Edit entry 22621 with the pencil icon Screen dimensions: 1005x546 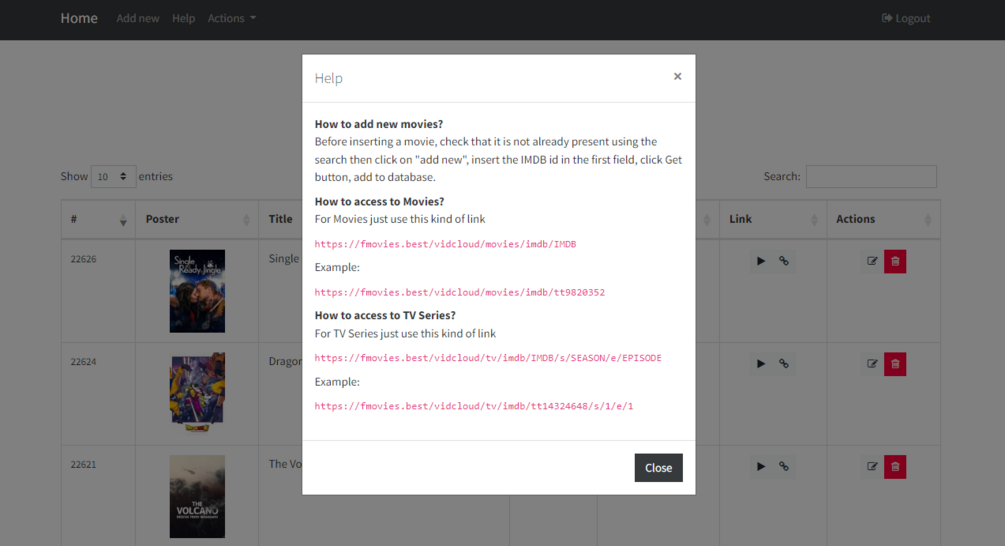[x=872, y=466]
